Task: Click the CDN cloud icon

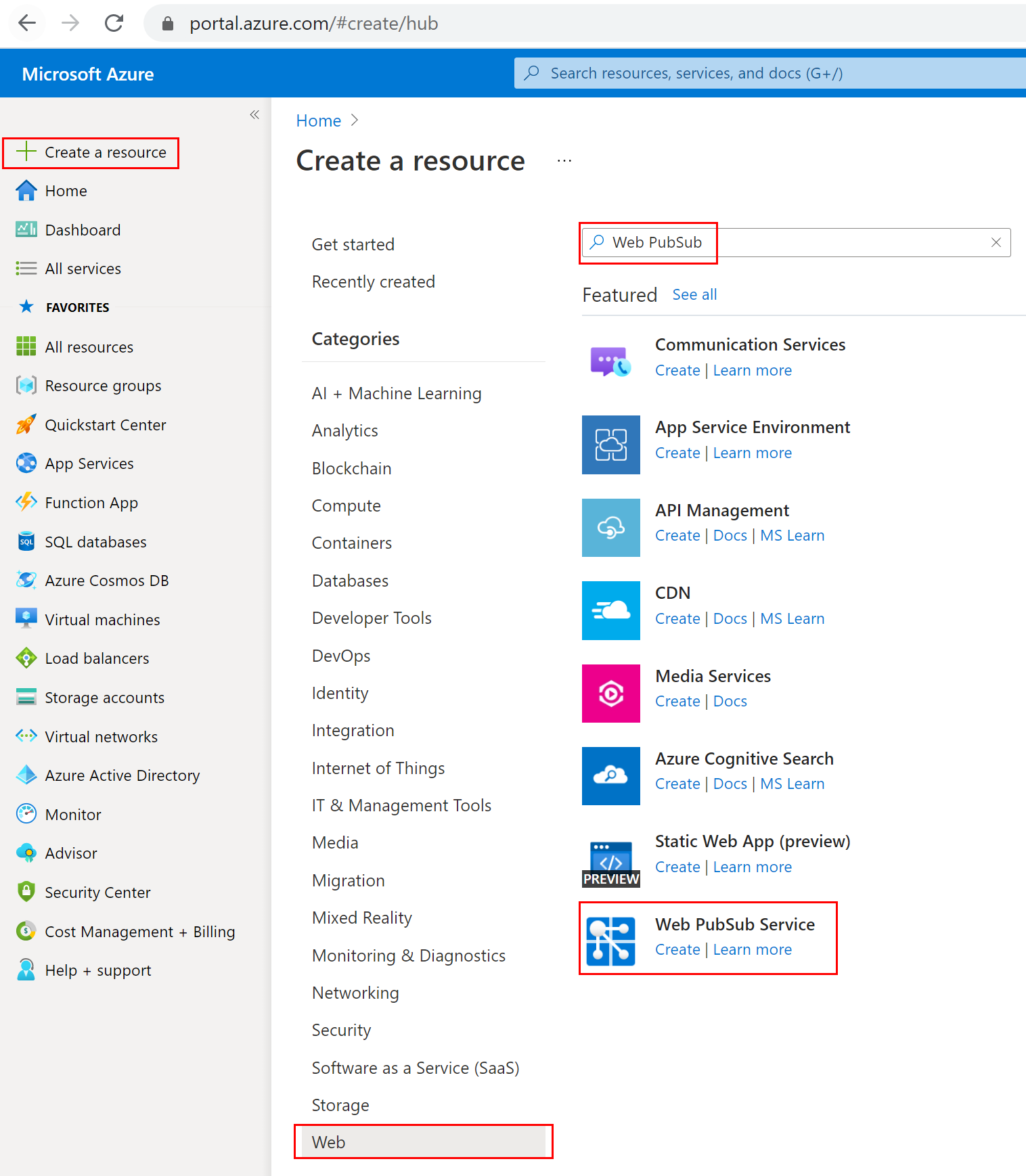Action: [x=610, y=610]
